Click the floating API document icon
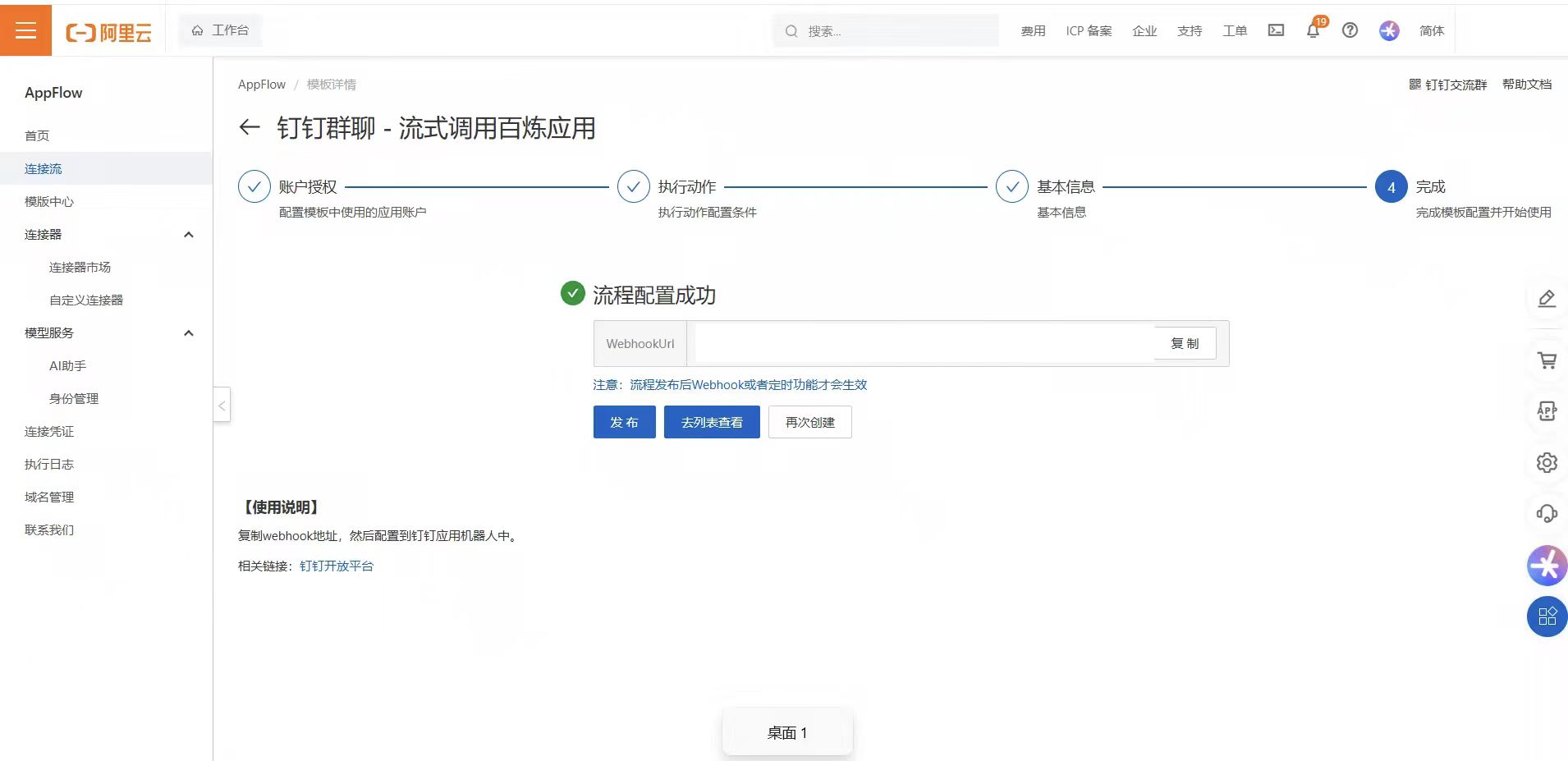This screenshot has height=761, width=1568. click(1547, 411)
